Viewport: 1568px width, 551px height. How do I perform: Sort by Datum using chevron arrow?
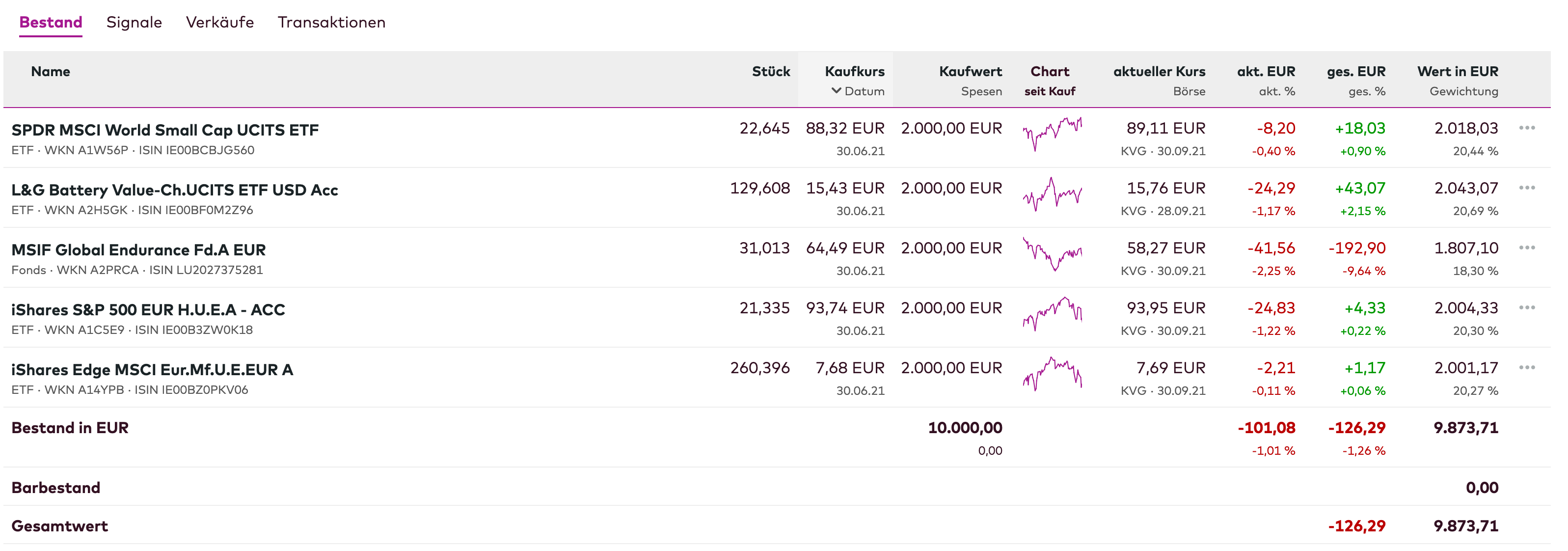[x=837, y=91]
